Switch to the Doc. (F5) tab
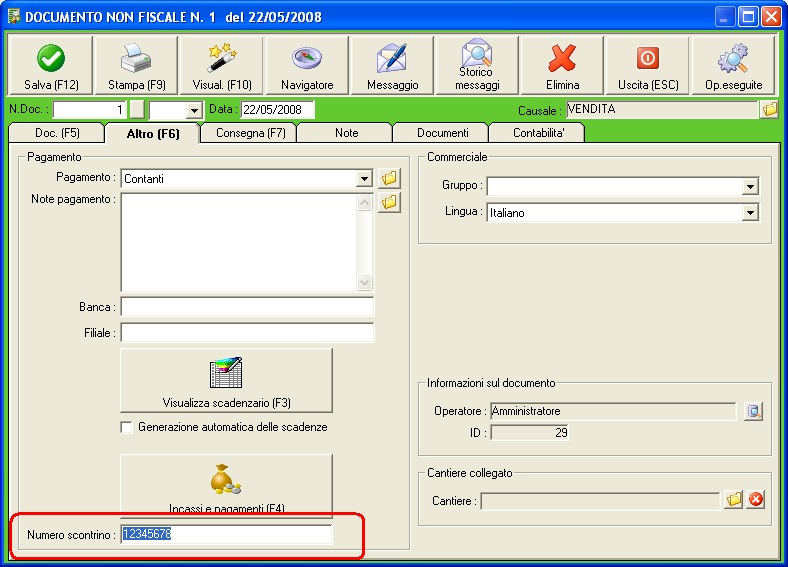 (57, 133)
